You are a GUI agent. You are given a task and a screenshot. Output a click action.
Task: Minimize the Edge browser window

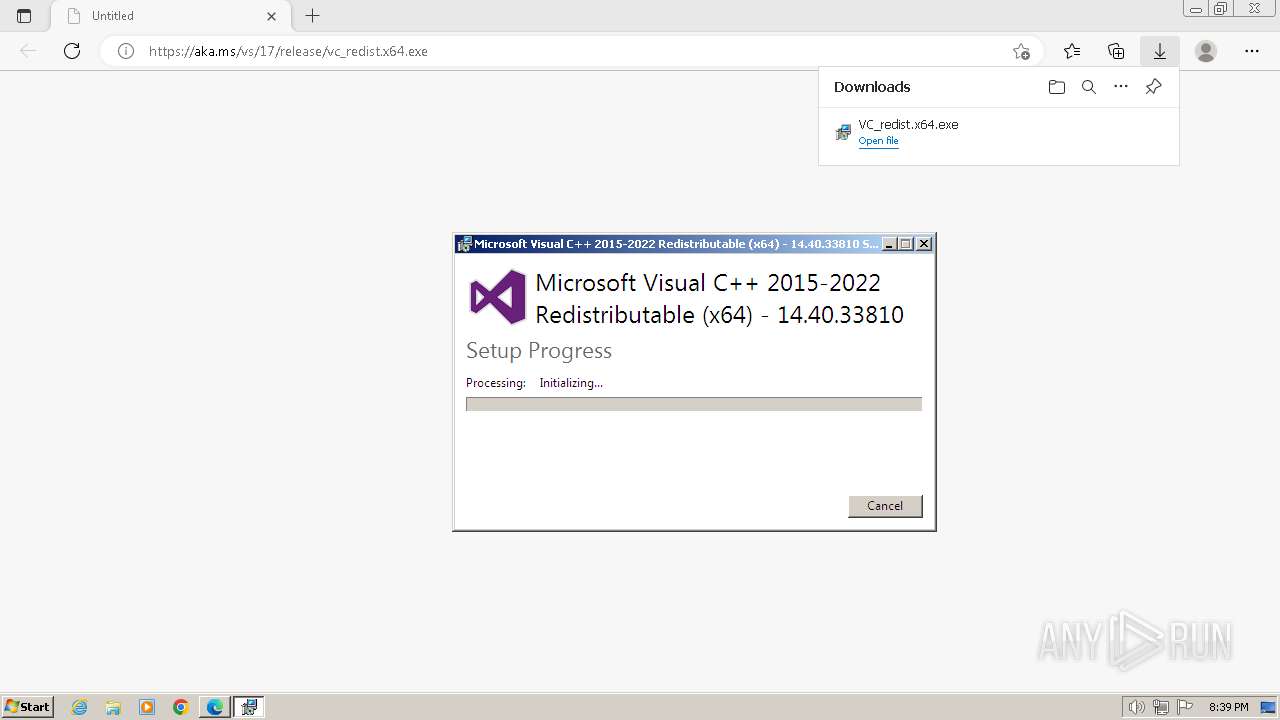(x=1195, y=9)
